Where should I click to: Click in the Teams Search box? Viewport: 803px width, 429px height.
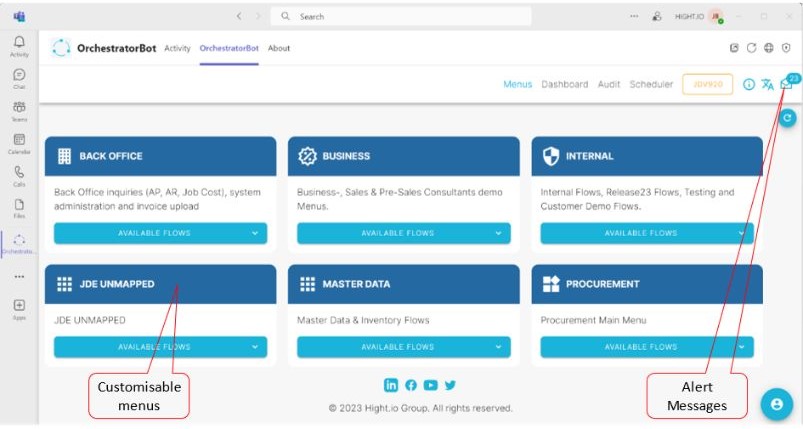401,16
